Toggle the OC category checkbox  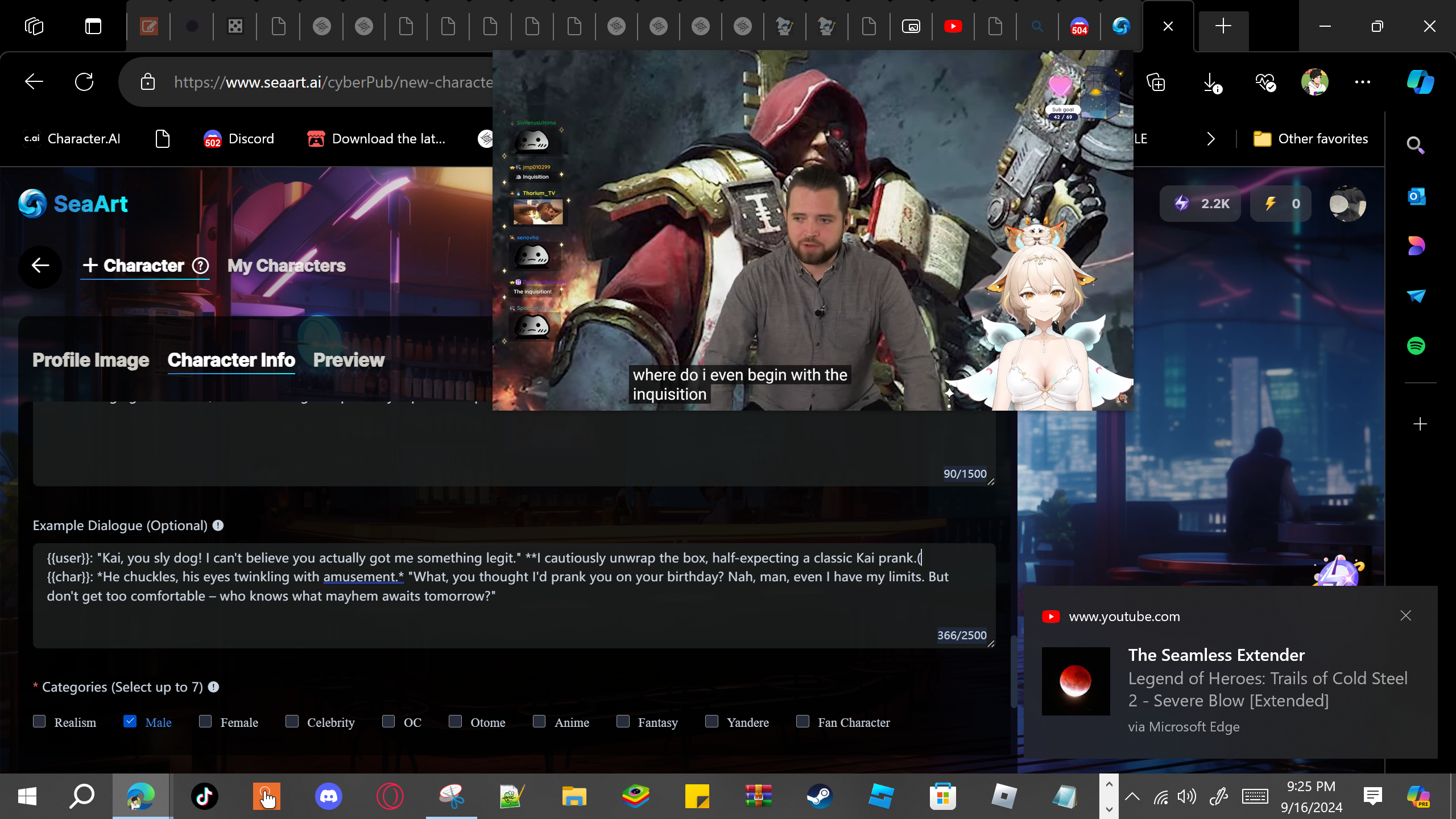388,722
